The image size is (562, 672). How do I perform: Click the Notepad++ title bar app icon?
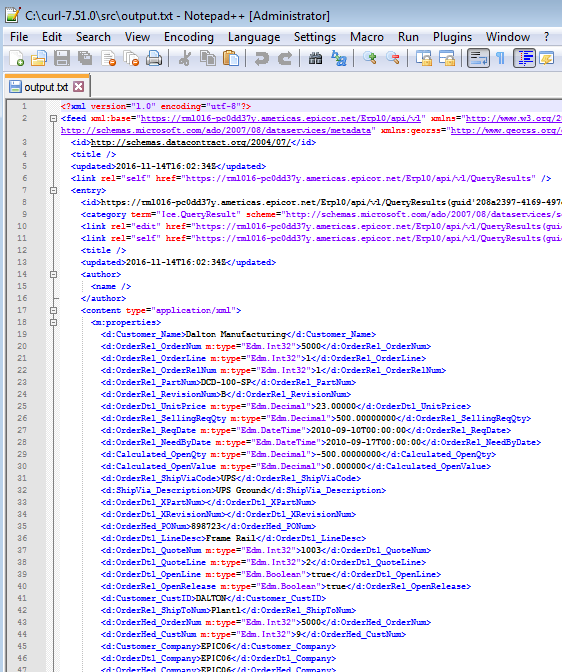click(13, 15)
